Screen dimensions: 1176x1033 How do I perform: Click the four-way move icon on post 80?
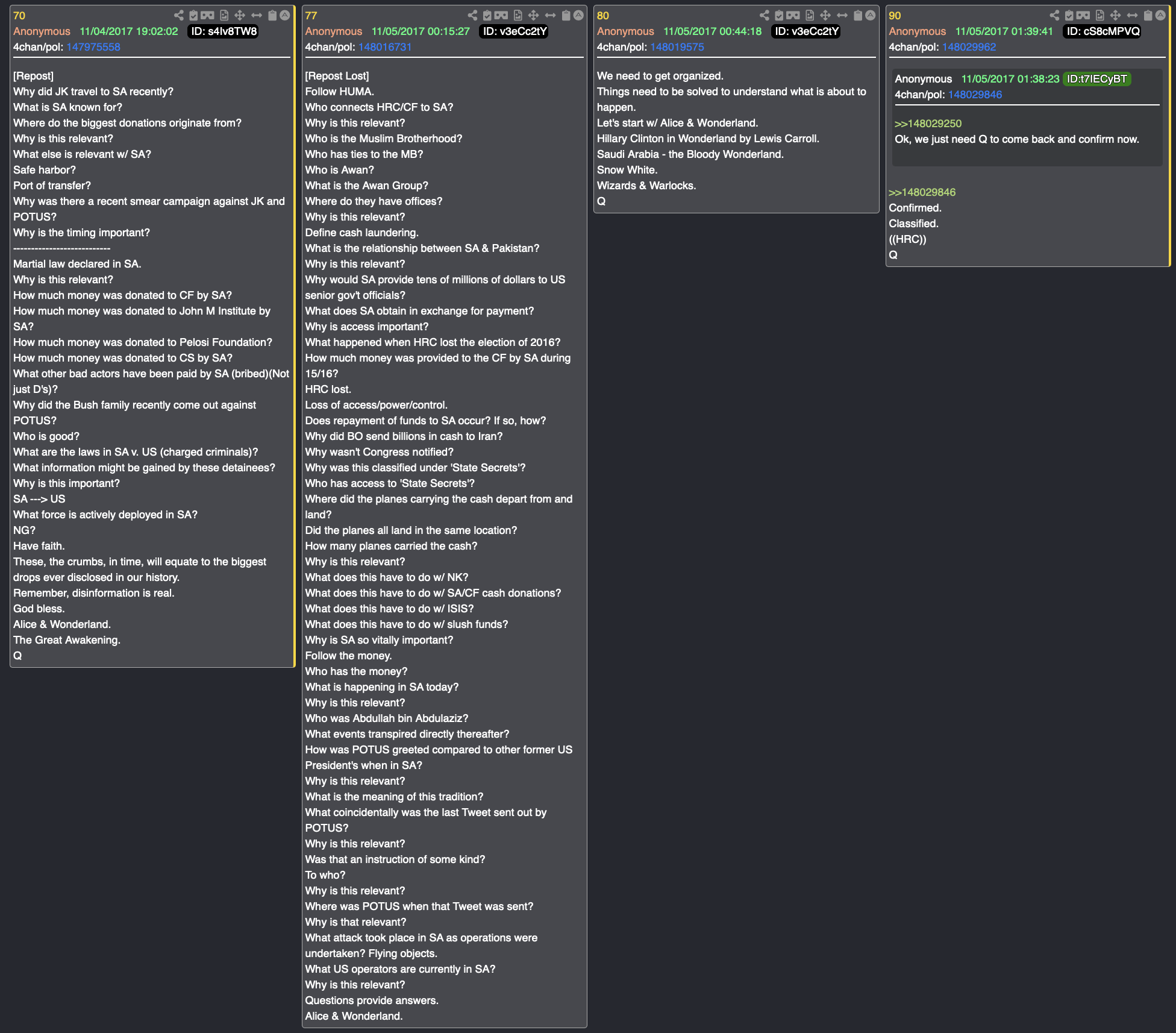[x=825, y=15]
